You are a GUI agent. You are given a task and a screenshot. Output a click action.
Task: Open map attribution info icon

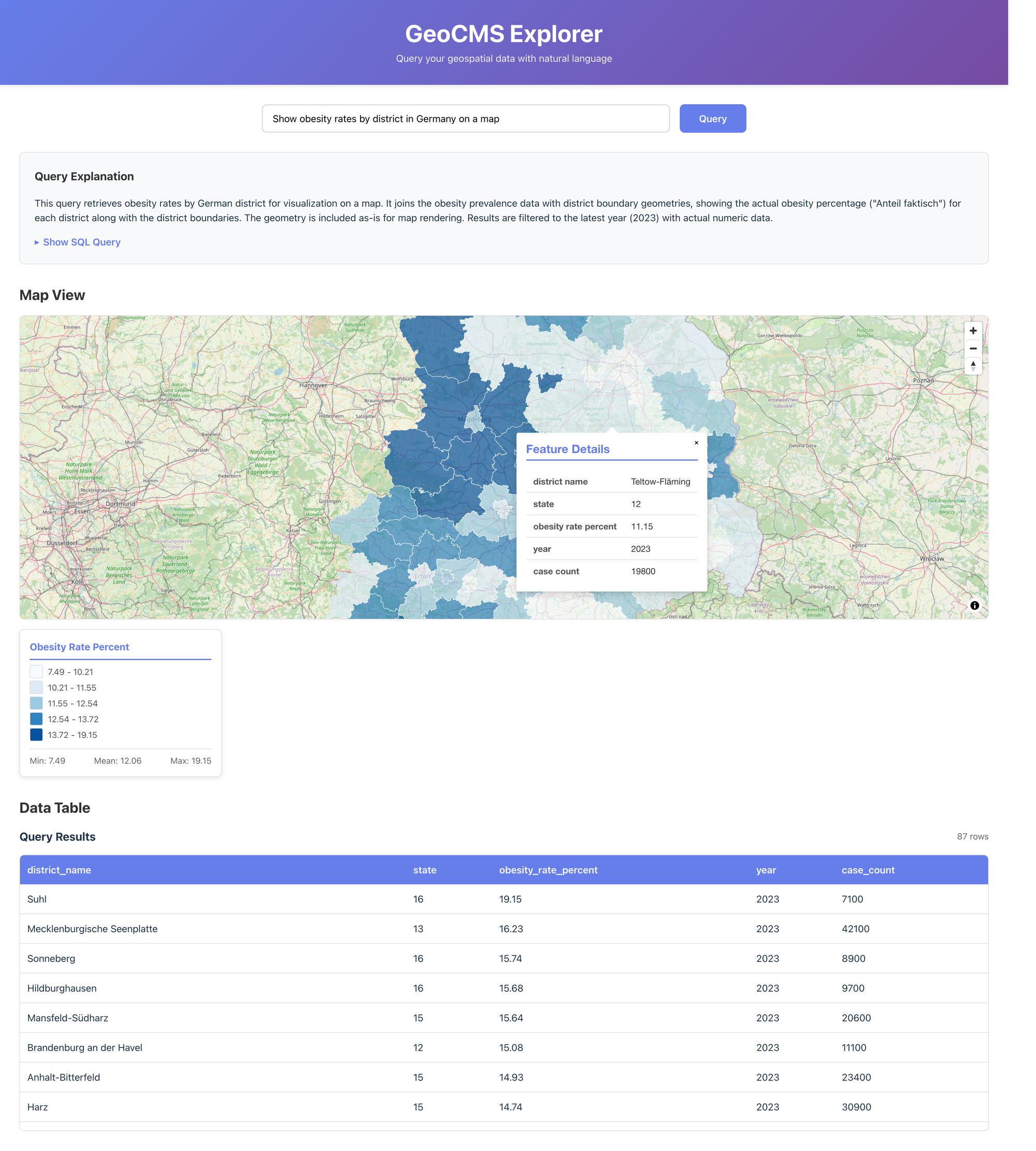[974, 605]
